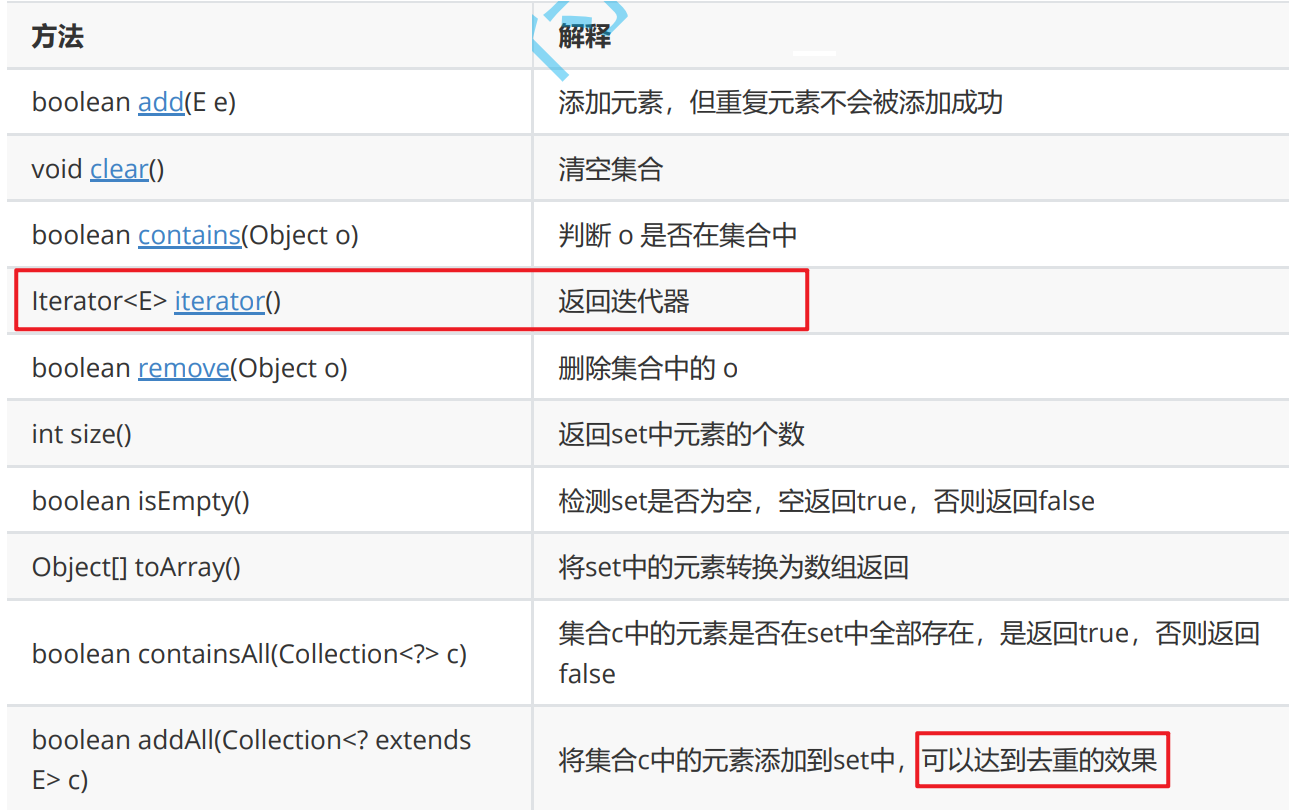
Task: Click the 返回迭代器 description text
Action: tap(624, 301)
